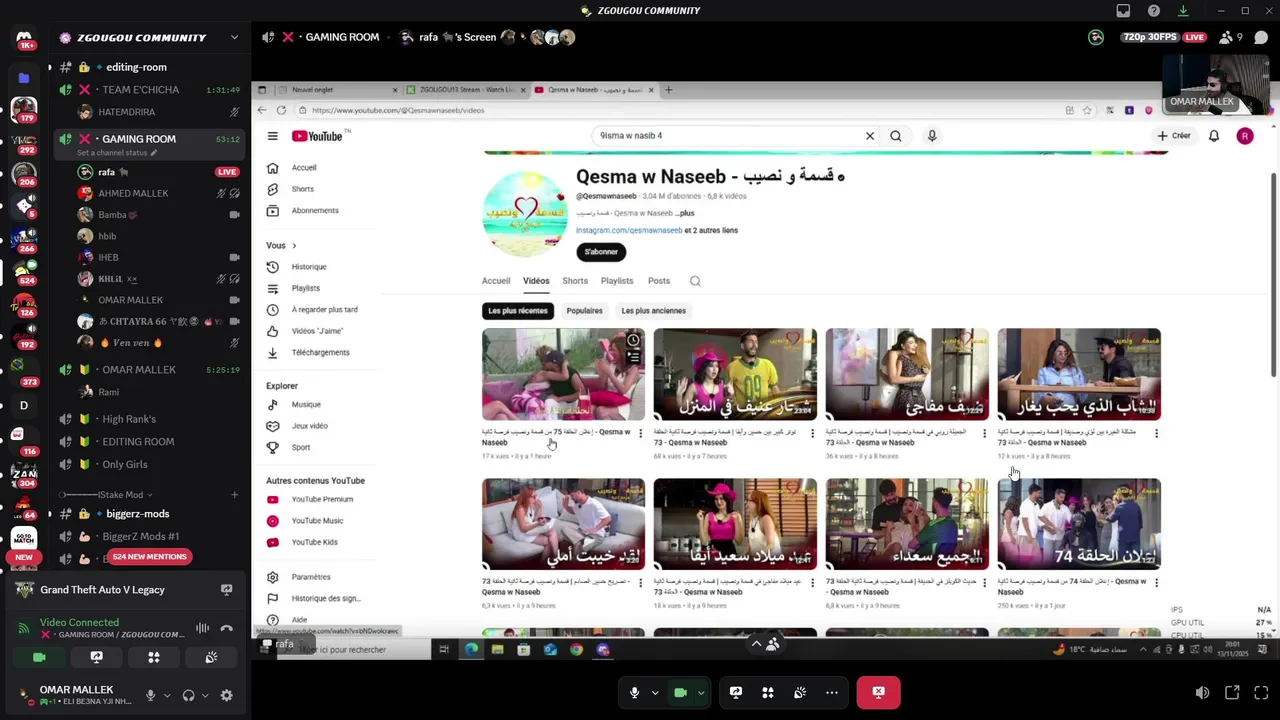Open the stream chat bubble icon
Viewport: 1280px width, 720px height.
[1261, 38]
